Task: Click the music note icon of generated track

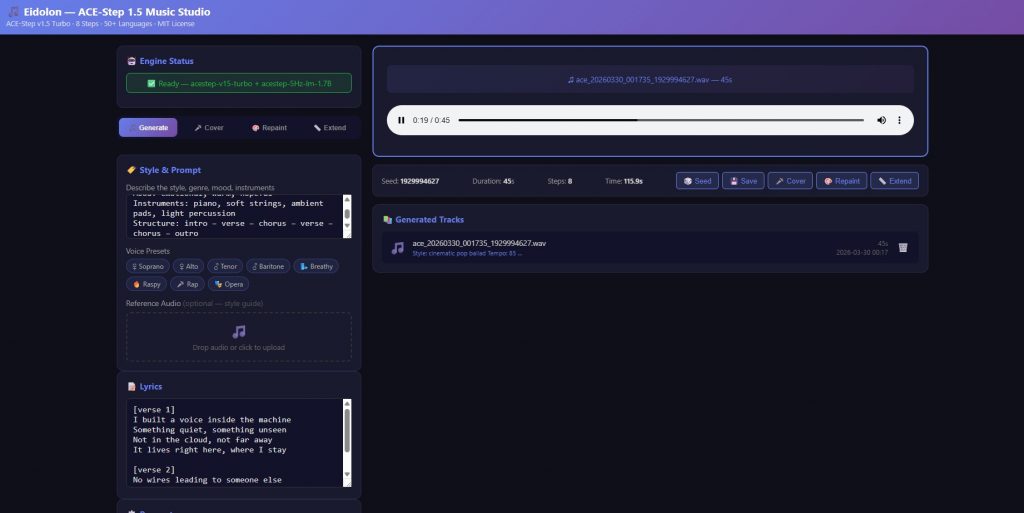Action: pyautogui.click(x=397, y=248)
